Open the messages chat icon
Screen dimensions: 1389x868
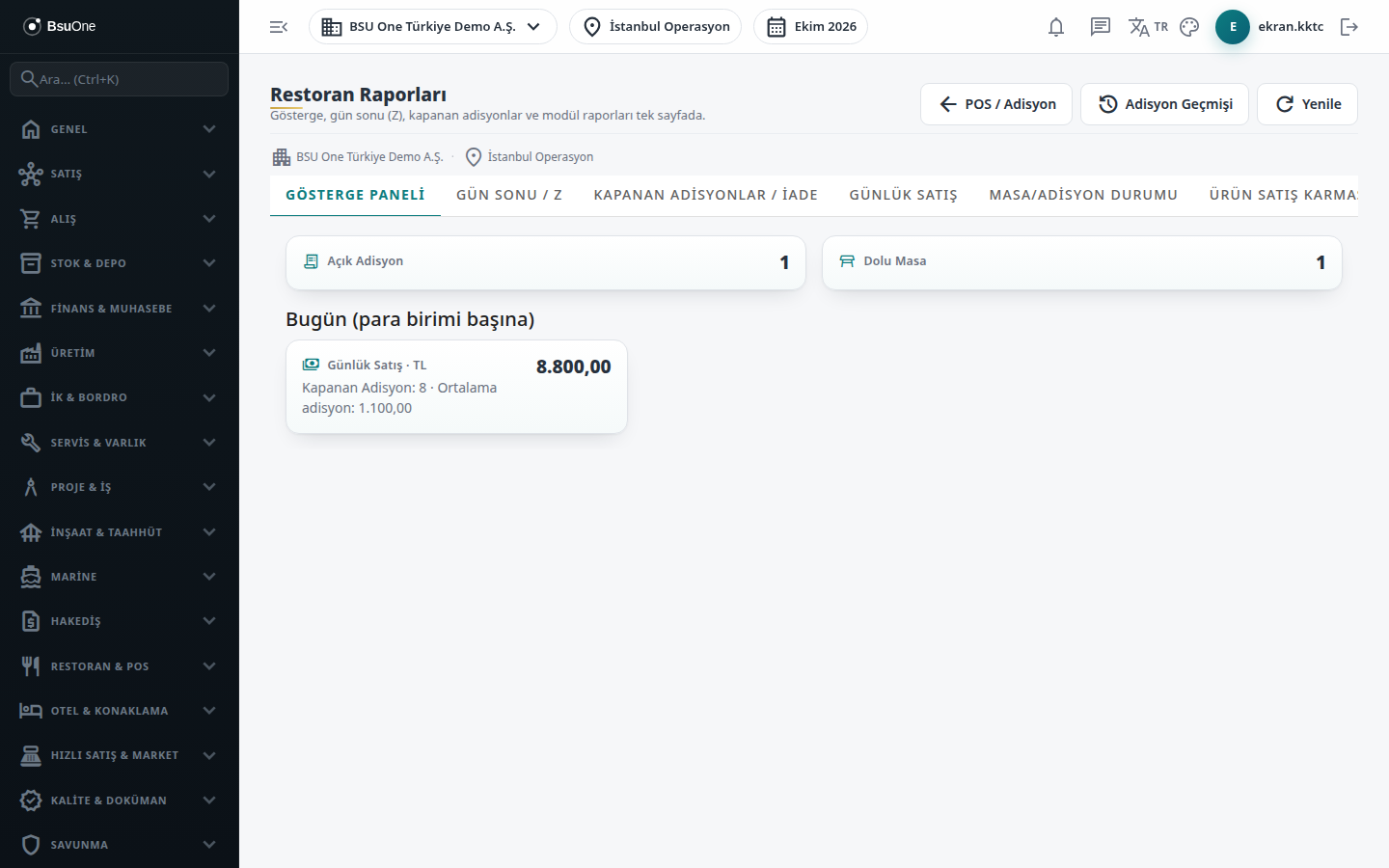tap(1101, 27)
